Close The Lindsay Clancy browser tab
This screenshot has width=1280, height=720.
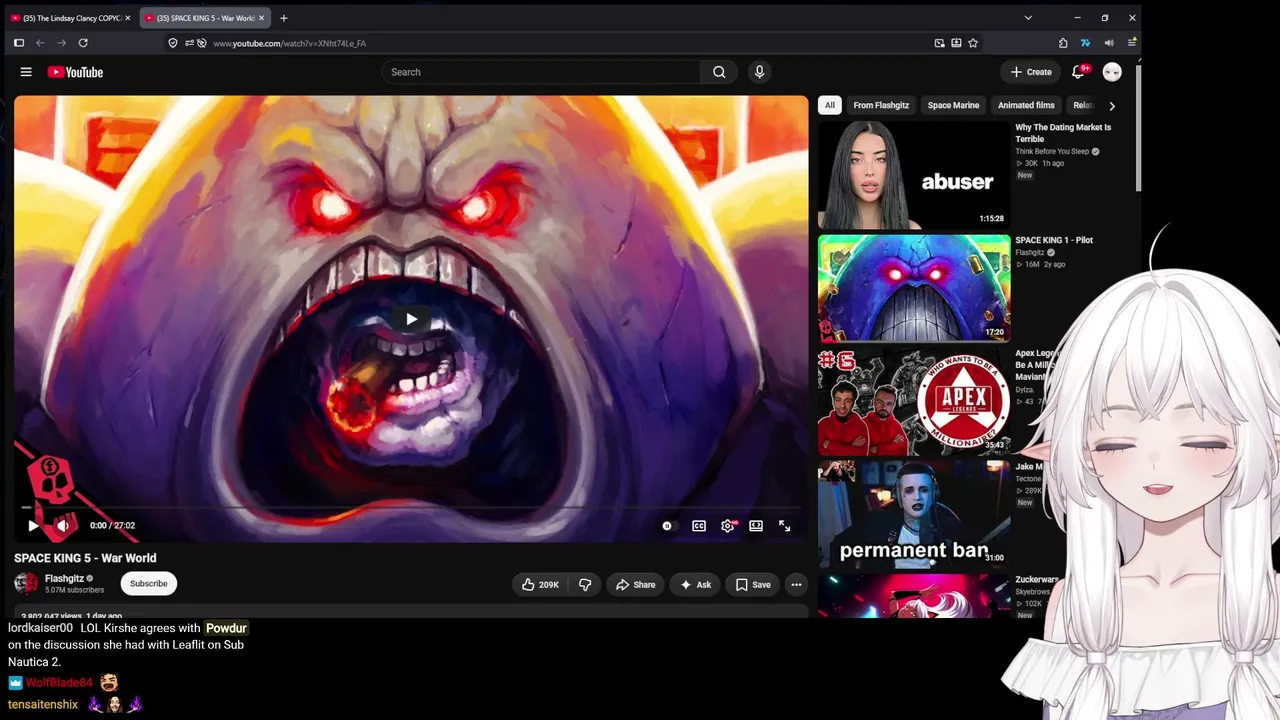tap(127, 18)
